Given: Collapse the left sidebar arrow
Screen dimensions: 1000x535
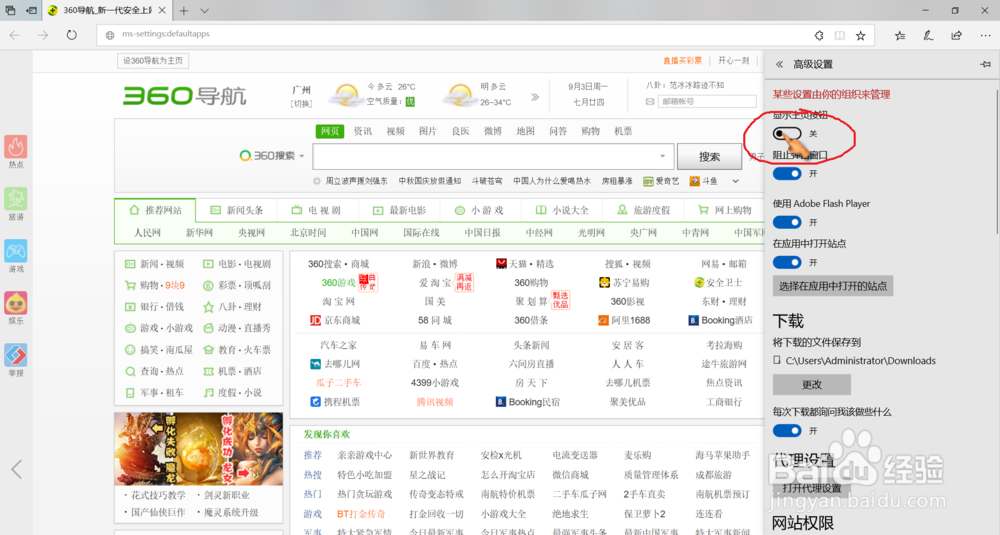Looking at the screenshot, I should tap(17, 469).
